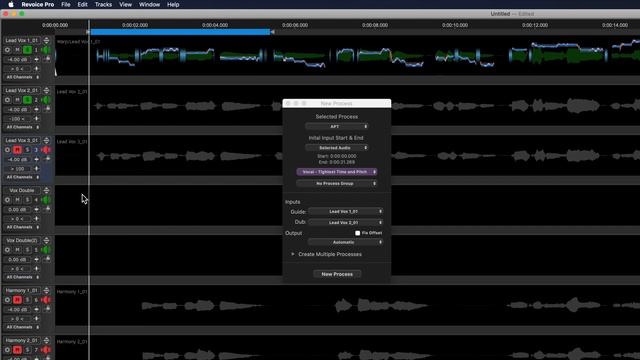Click the blue playback range bar in the timeline
Screen dimensions: 640x360
pos(180,32)
